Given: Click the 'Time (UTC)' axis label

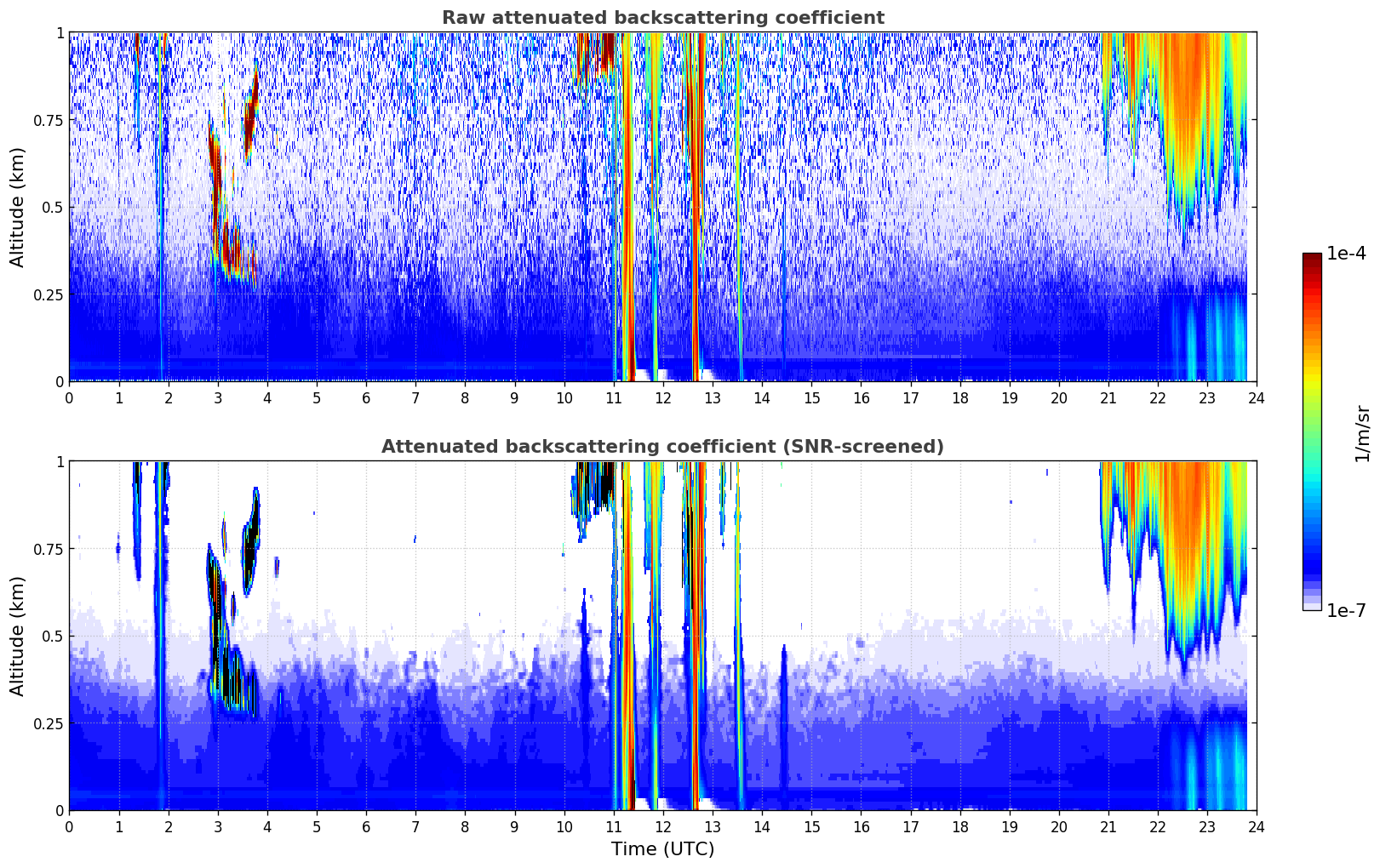Looking at the screenshot, I should 662,849.
